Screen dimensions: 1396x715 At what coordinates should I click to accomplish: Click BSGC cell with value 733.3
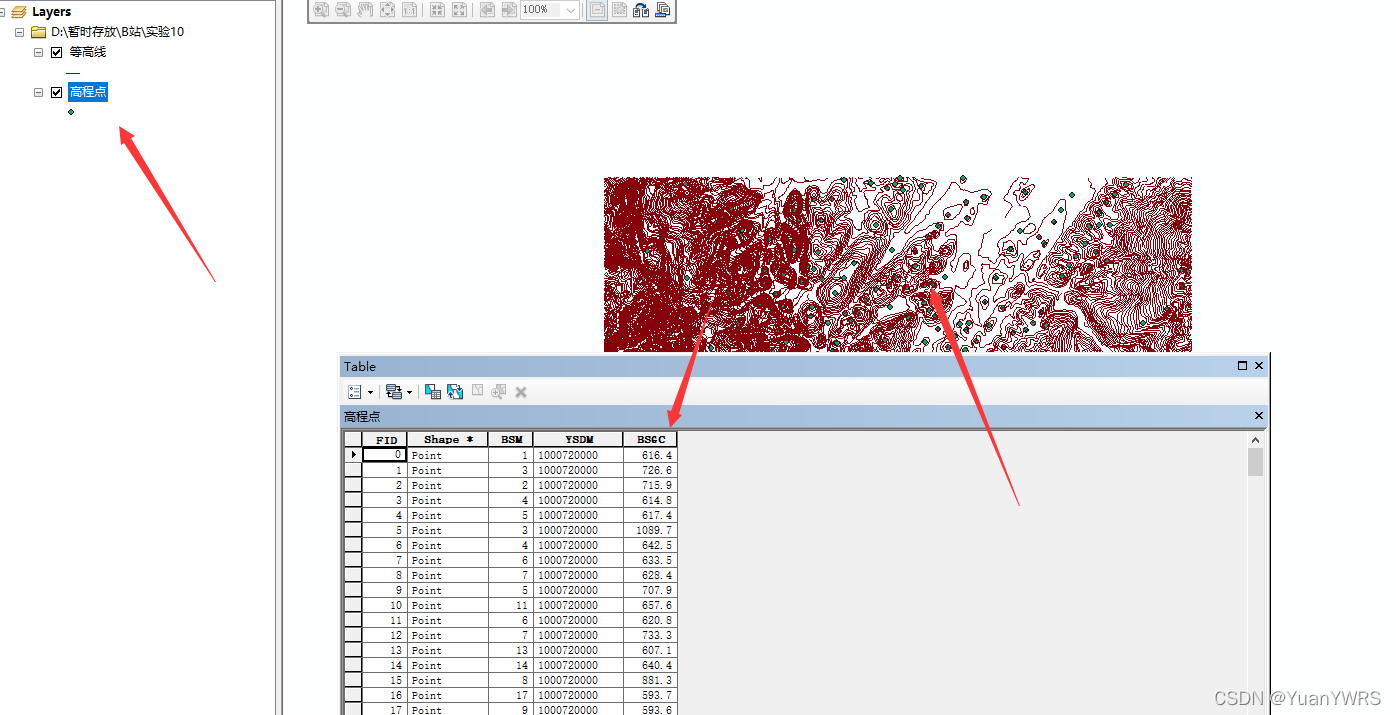click(650, 635)
